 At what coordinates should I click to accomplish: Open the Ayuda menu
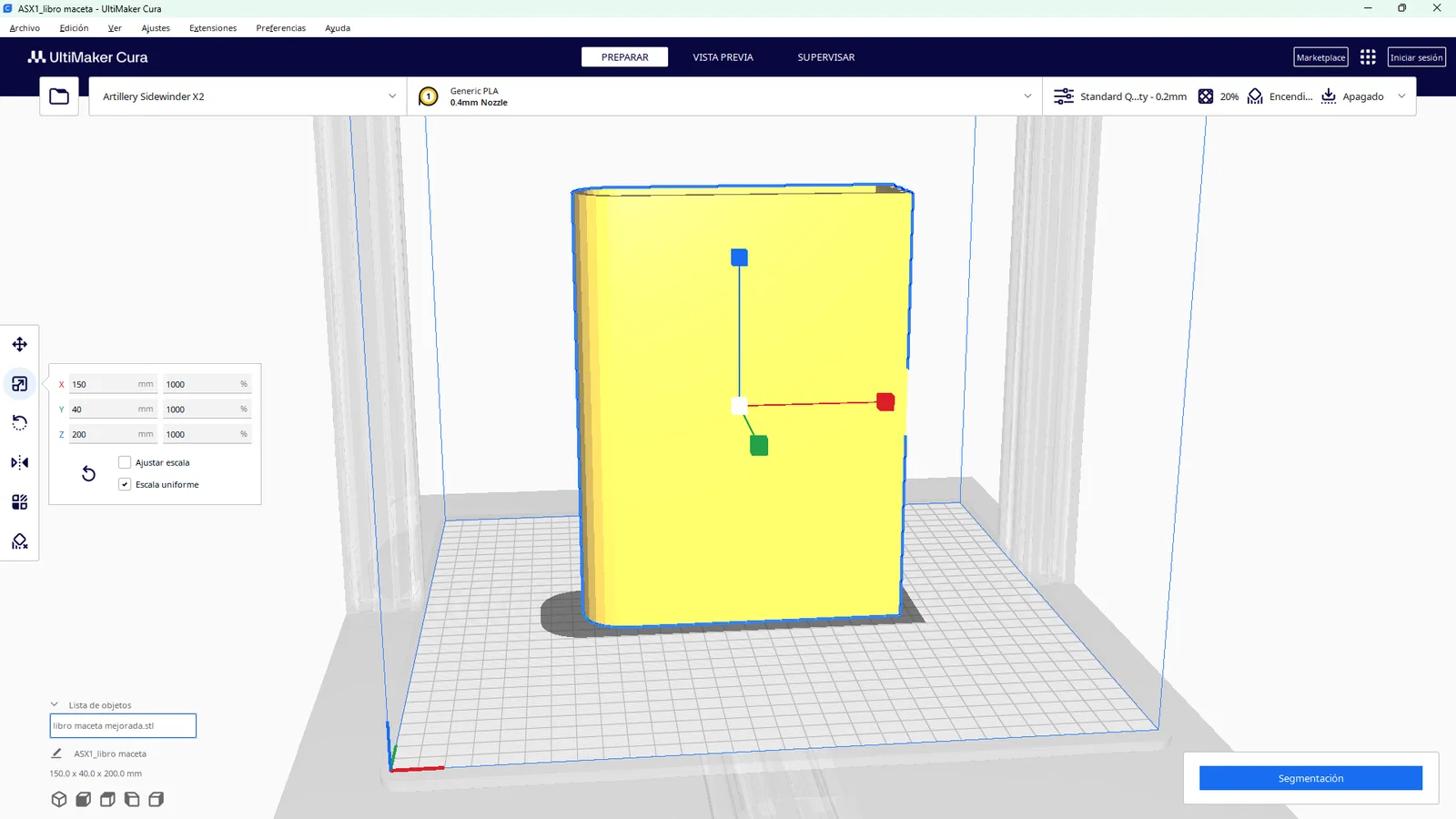pos(338,28)
